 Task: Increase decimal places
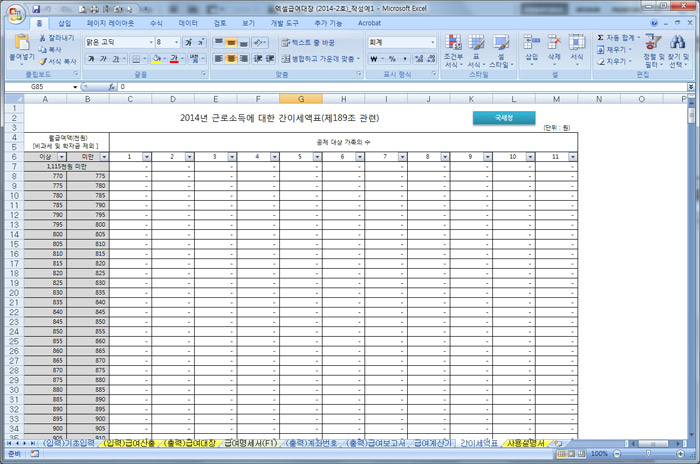coord(419,59)
